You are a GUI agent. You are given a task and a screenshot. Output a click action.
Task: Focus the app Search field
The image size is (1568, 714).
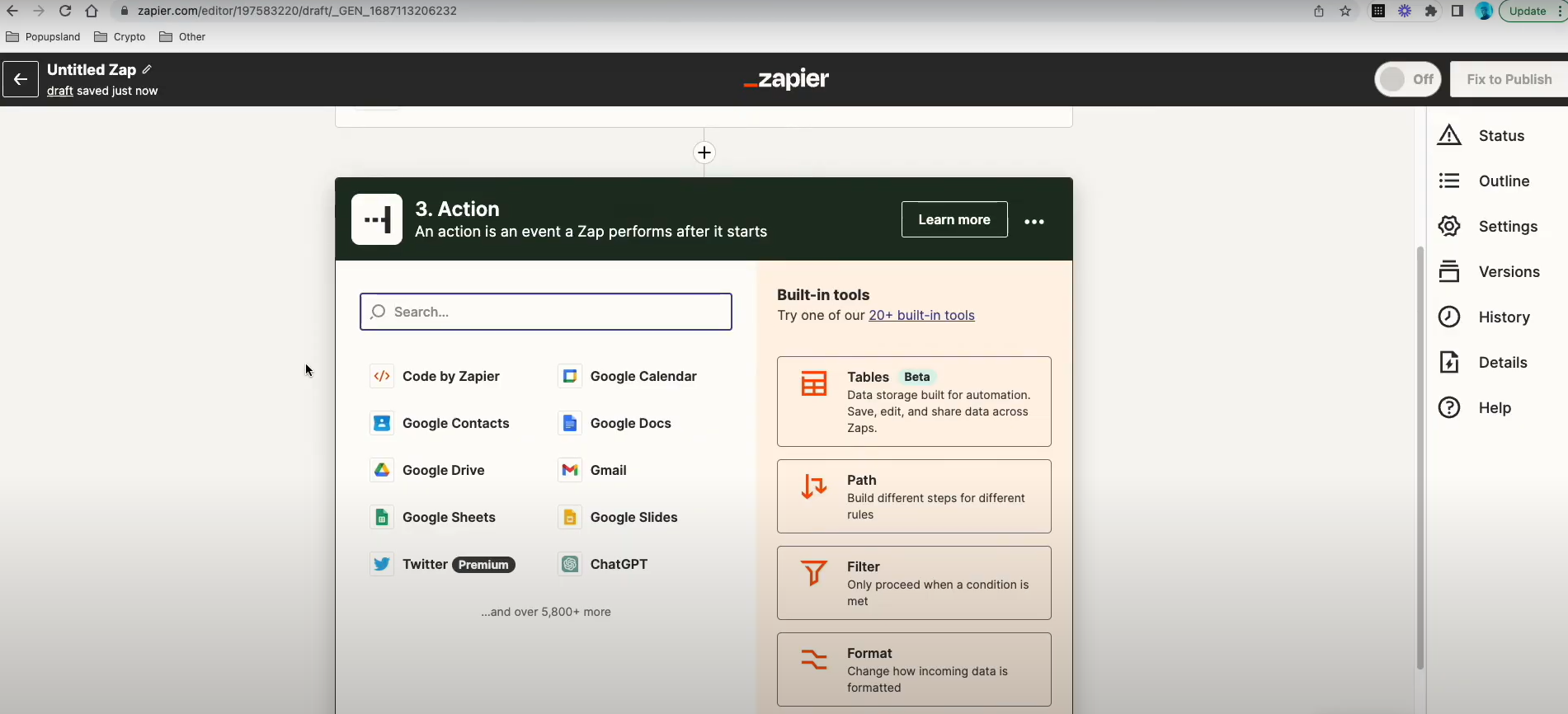click(x=546, y=312)
